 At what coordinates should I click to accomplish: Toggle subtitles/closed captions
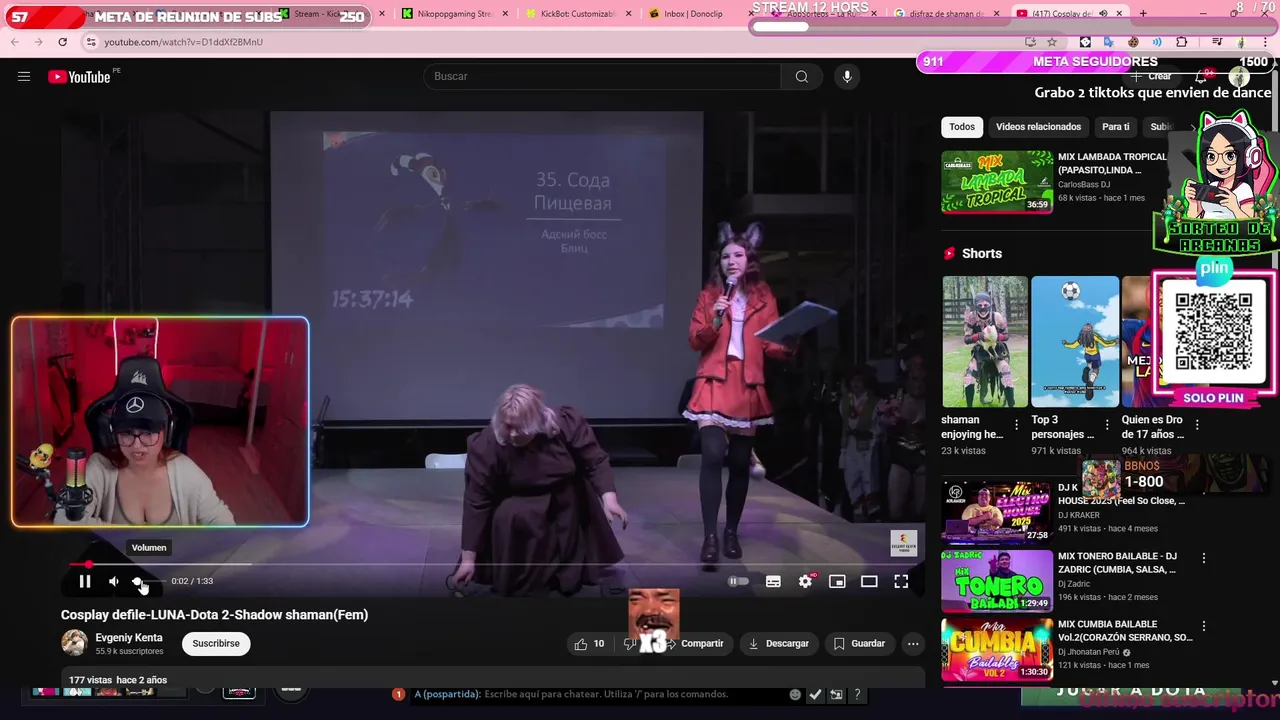point(773,581)
